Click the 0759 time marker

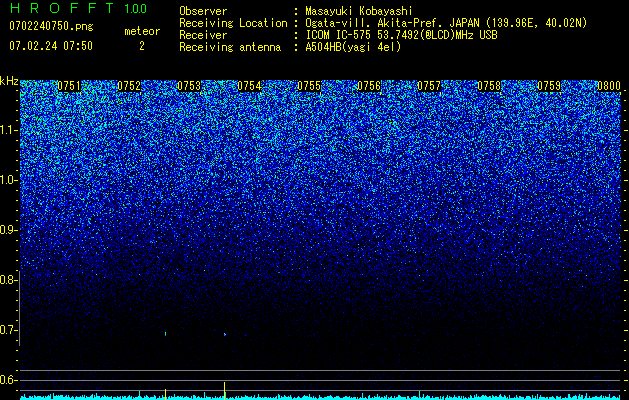pos(549,86)
